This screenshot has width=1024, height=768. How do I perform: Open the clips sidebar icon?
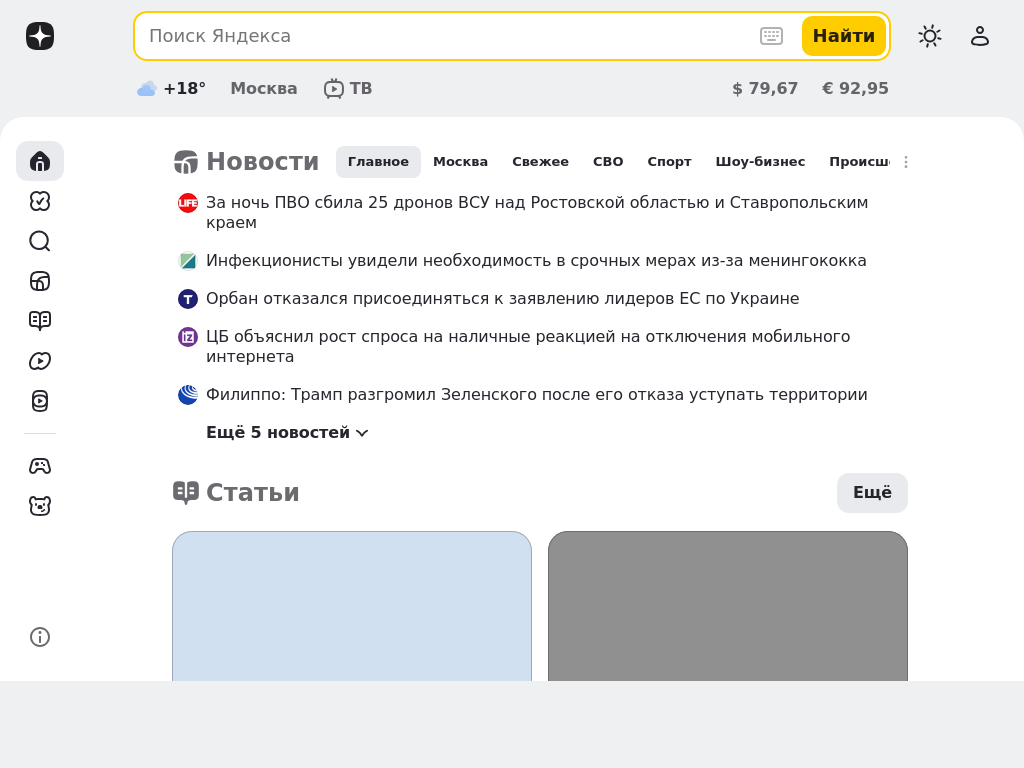[40, 401]
